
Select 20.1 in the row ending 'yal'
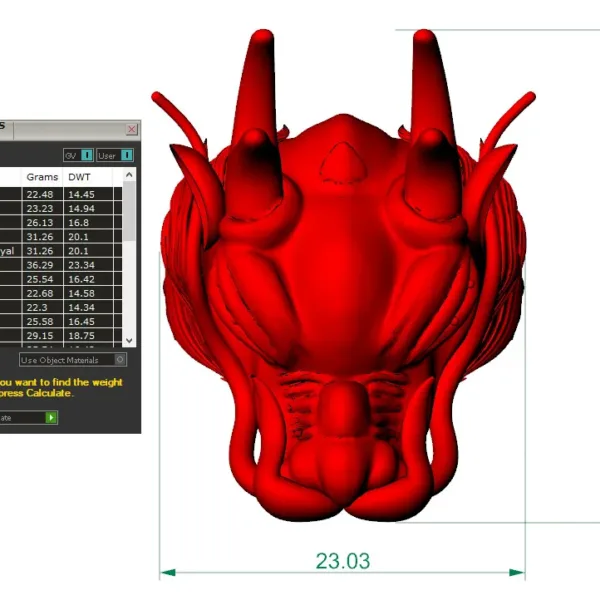pos(88,251)
